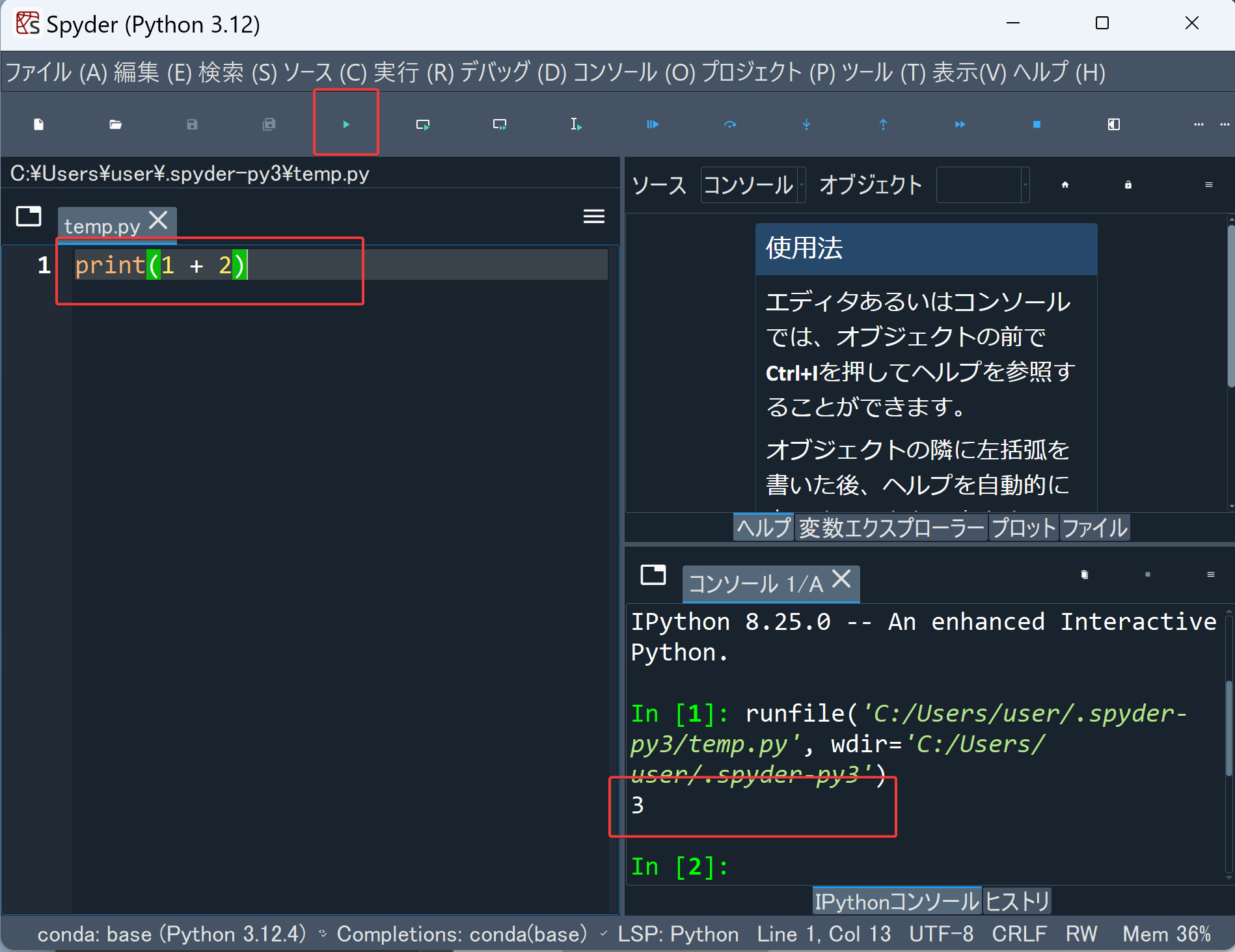The width and height of the screenshot is (1235, 952).
Task: Save the current file using toolbar icon
Action: (192, 124)
